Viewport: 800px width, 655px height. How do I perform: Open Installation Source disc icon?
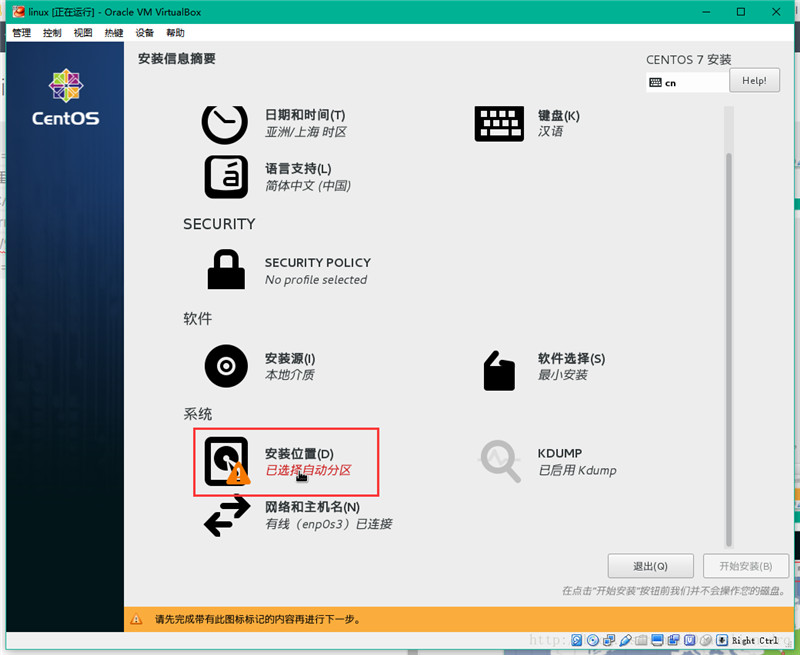[226, 366]
